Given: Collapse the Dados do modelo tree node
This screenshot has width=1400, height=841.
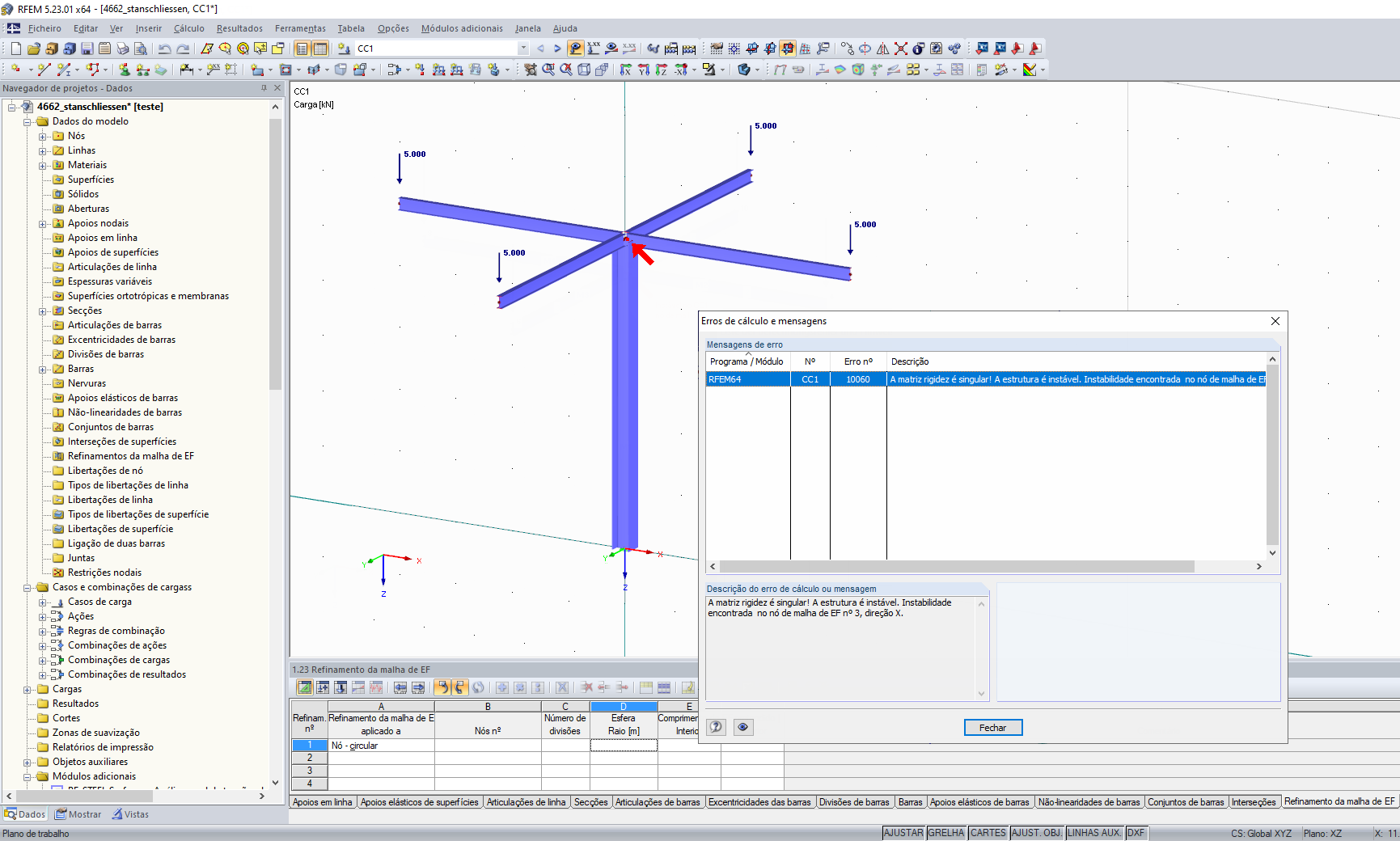Looking at the screenshot, I should point(27,121).
